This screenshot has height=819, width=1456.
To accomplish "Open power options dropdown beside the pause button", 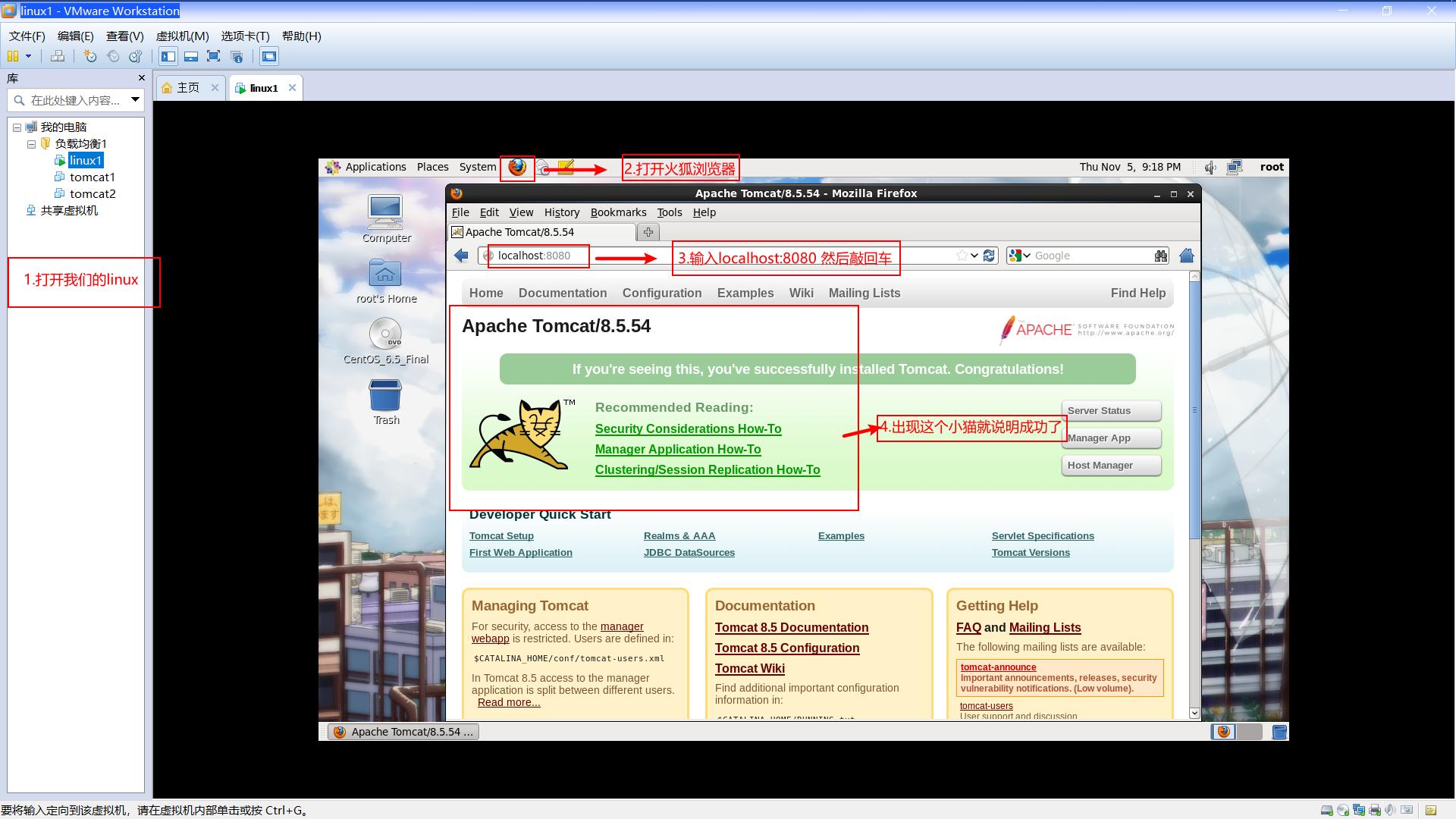I will (29, 56).
